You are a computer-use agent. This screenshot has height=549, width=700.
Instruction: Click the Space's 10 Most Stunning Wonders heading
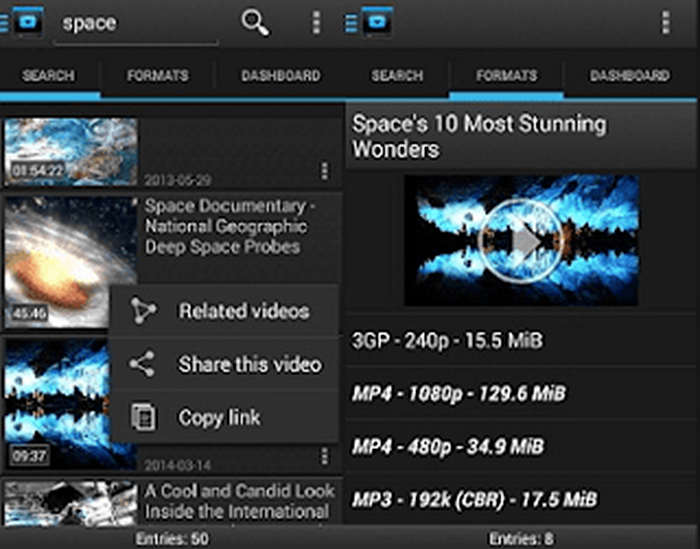point(479,136)
